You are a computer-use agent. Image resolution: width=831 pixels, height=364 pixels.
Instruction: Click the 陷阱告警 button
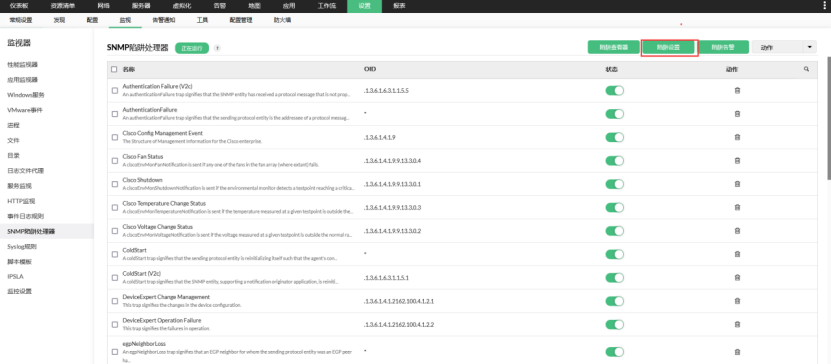coord(723,47)
